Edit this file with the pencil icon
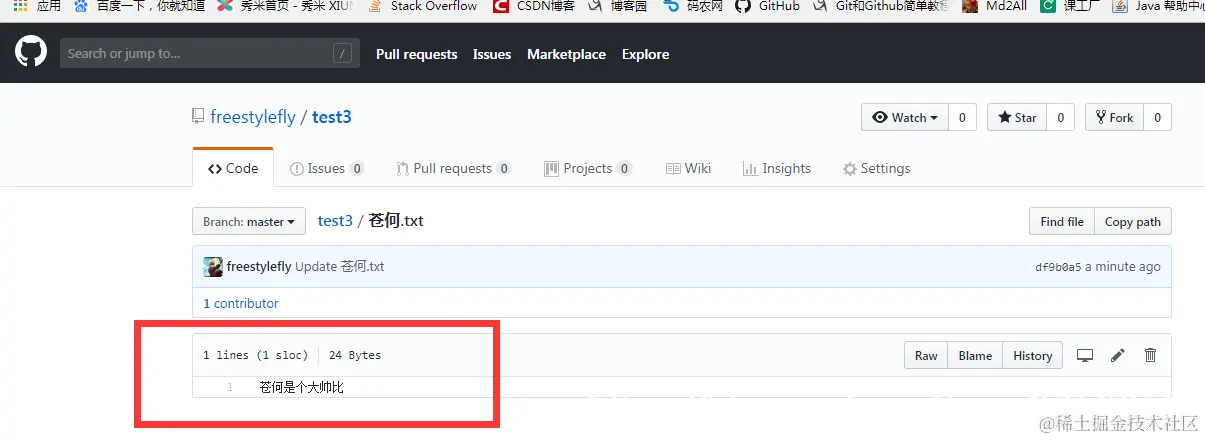Image resolution: width=1205 pixels, height=440 pixels. pos(1118,355)
